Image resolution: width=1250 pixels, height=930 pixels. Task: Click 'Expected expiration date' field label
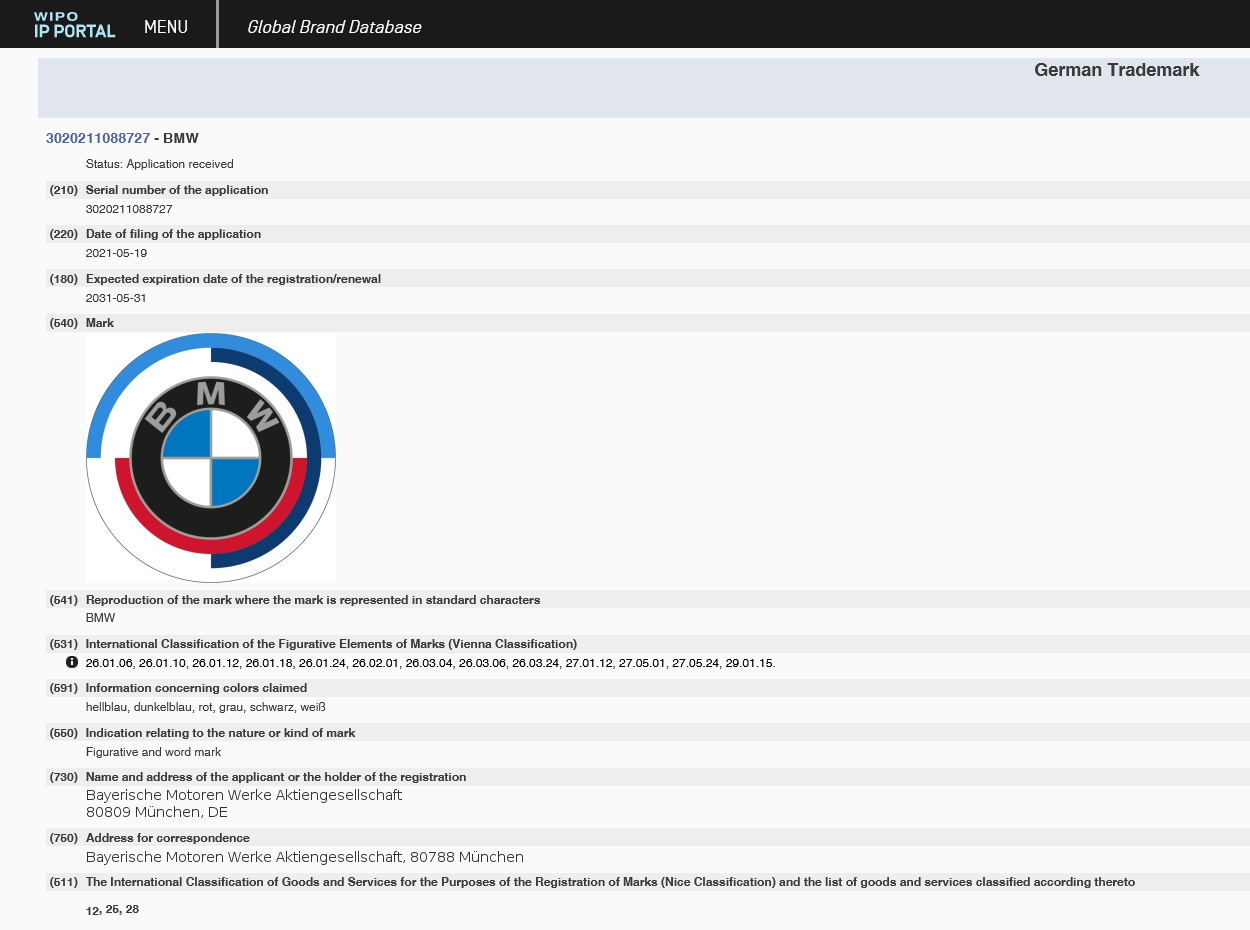[x=233, y=279]
